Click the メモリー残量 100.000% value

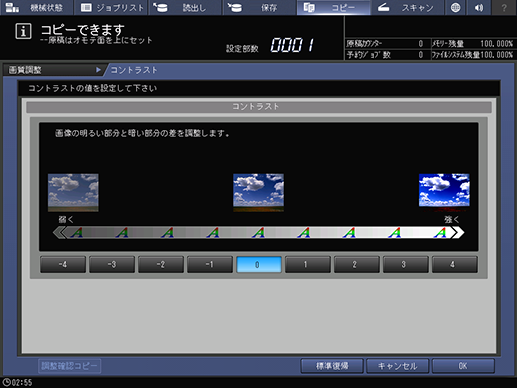(x=496, y=44)
